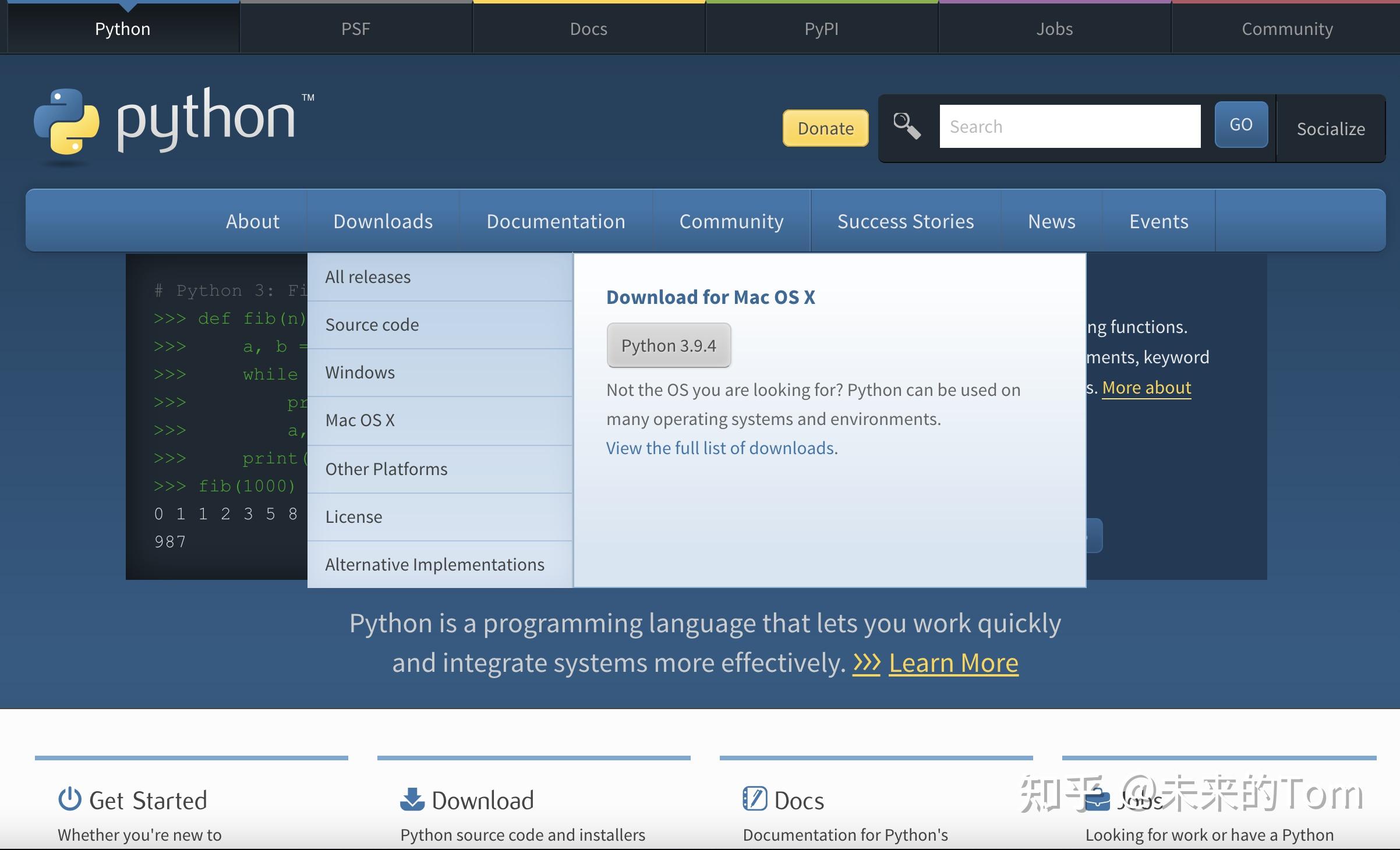
Task: Open the About dropdown menu
Action: [x=252, y=221]
